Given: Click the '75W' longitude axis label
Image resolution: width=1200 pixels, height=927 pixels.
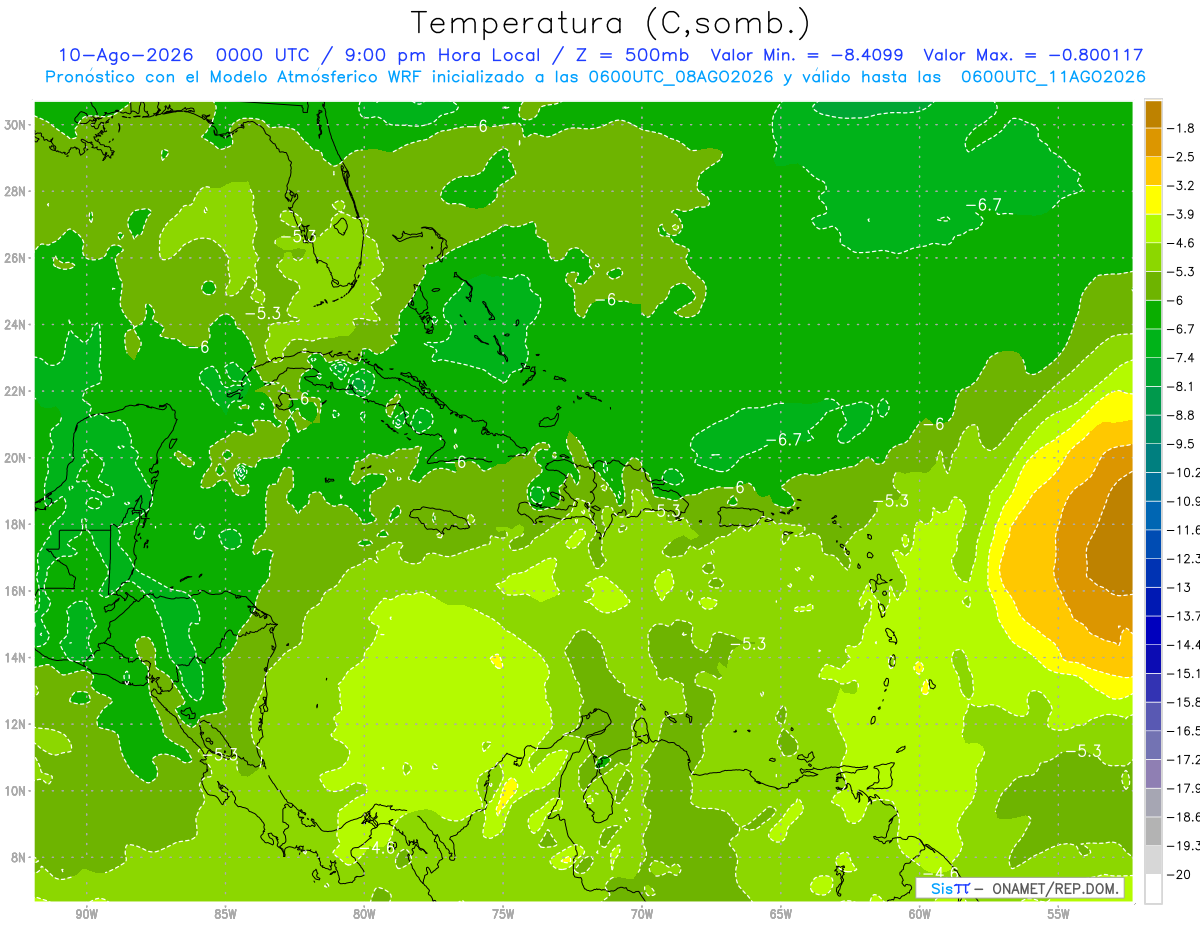Looking at the screenshot, I should click(503, 914).
